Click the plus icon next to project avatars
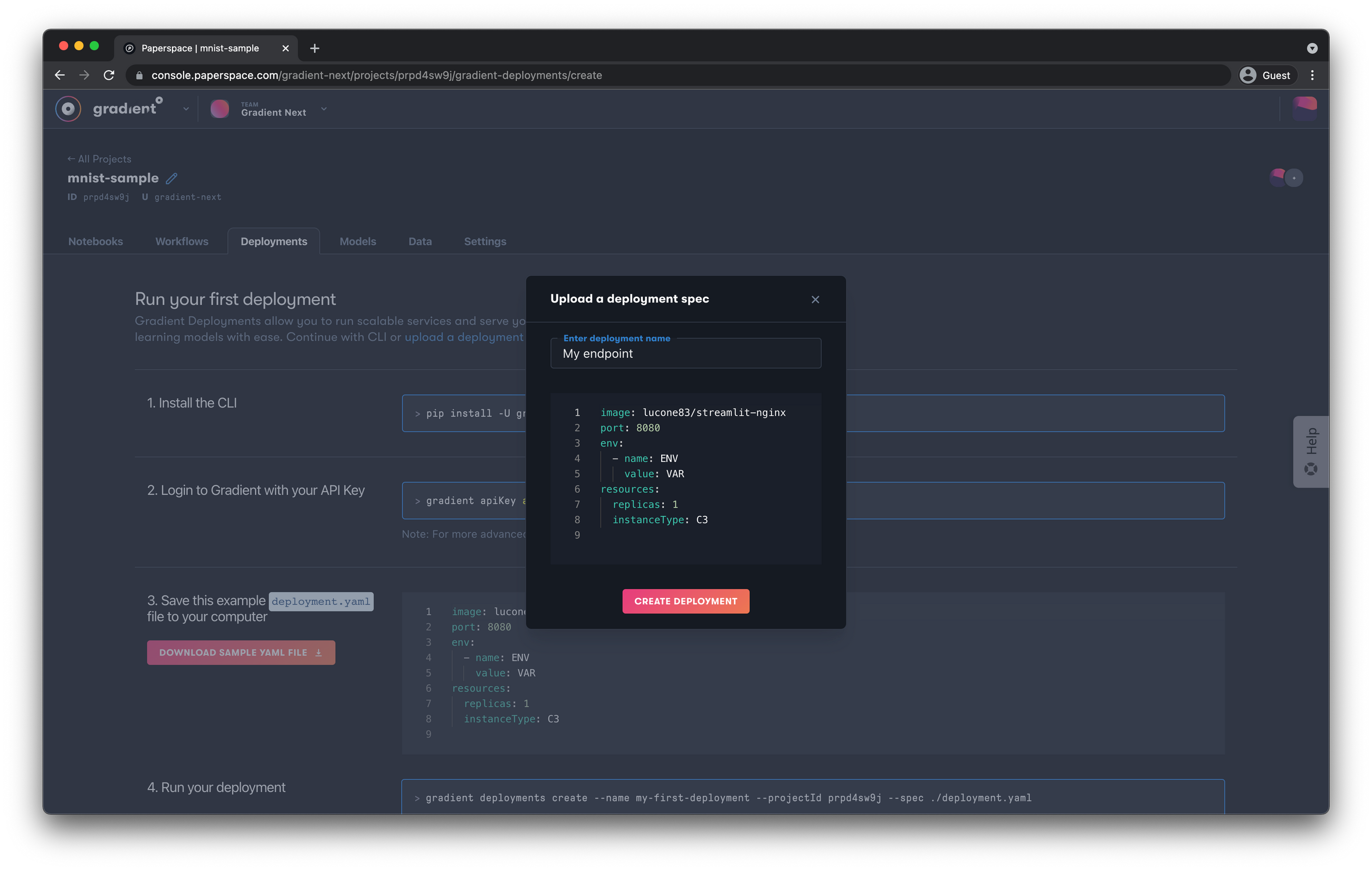The image size is (1372, 871). [x=1294, y=178]
